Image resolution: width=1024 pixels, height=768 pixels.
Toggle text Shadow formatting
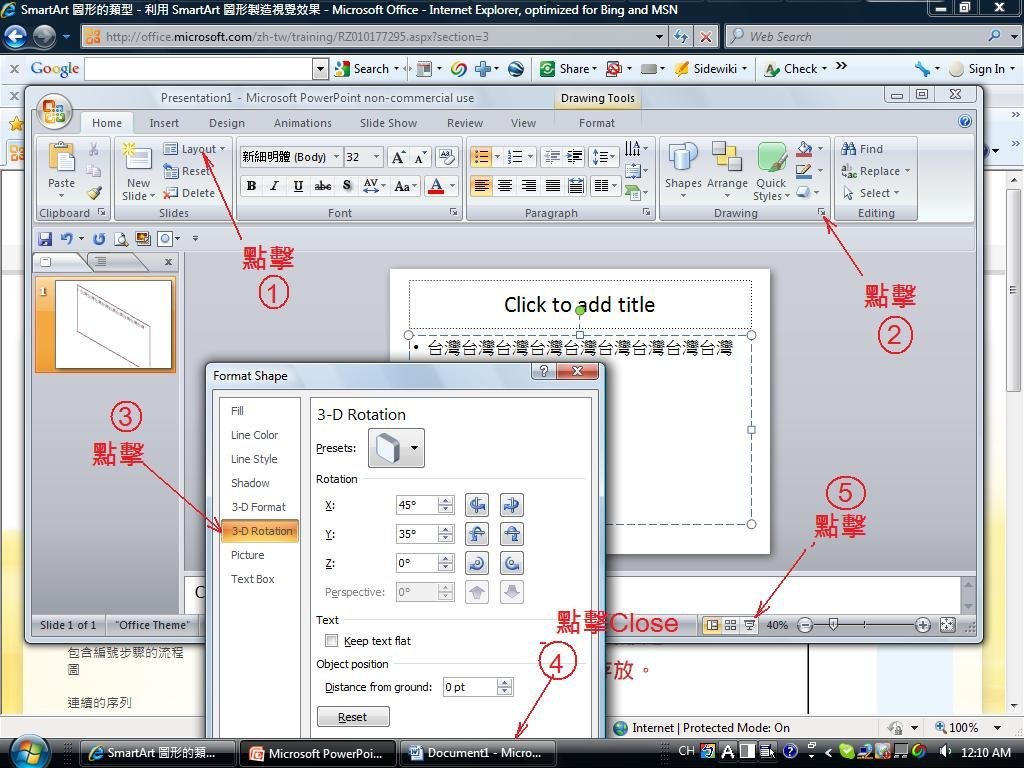click(347, 186)
